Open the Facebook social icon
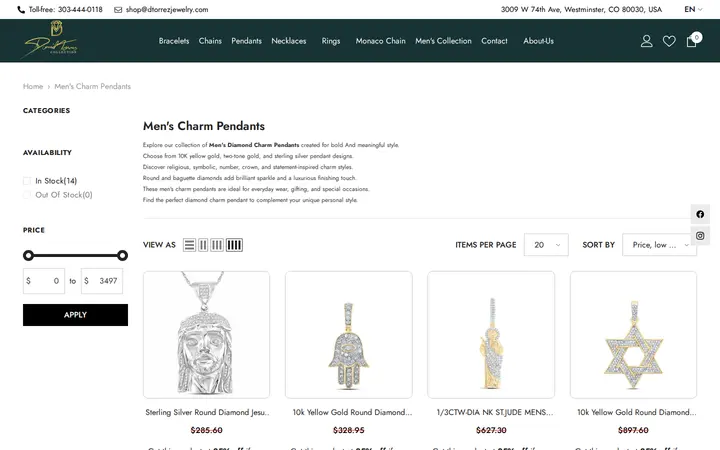The image size is (720, 450). pos(700,214)
